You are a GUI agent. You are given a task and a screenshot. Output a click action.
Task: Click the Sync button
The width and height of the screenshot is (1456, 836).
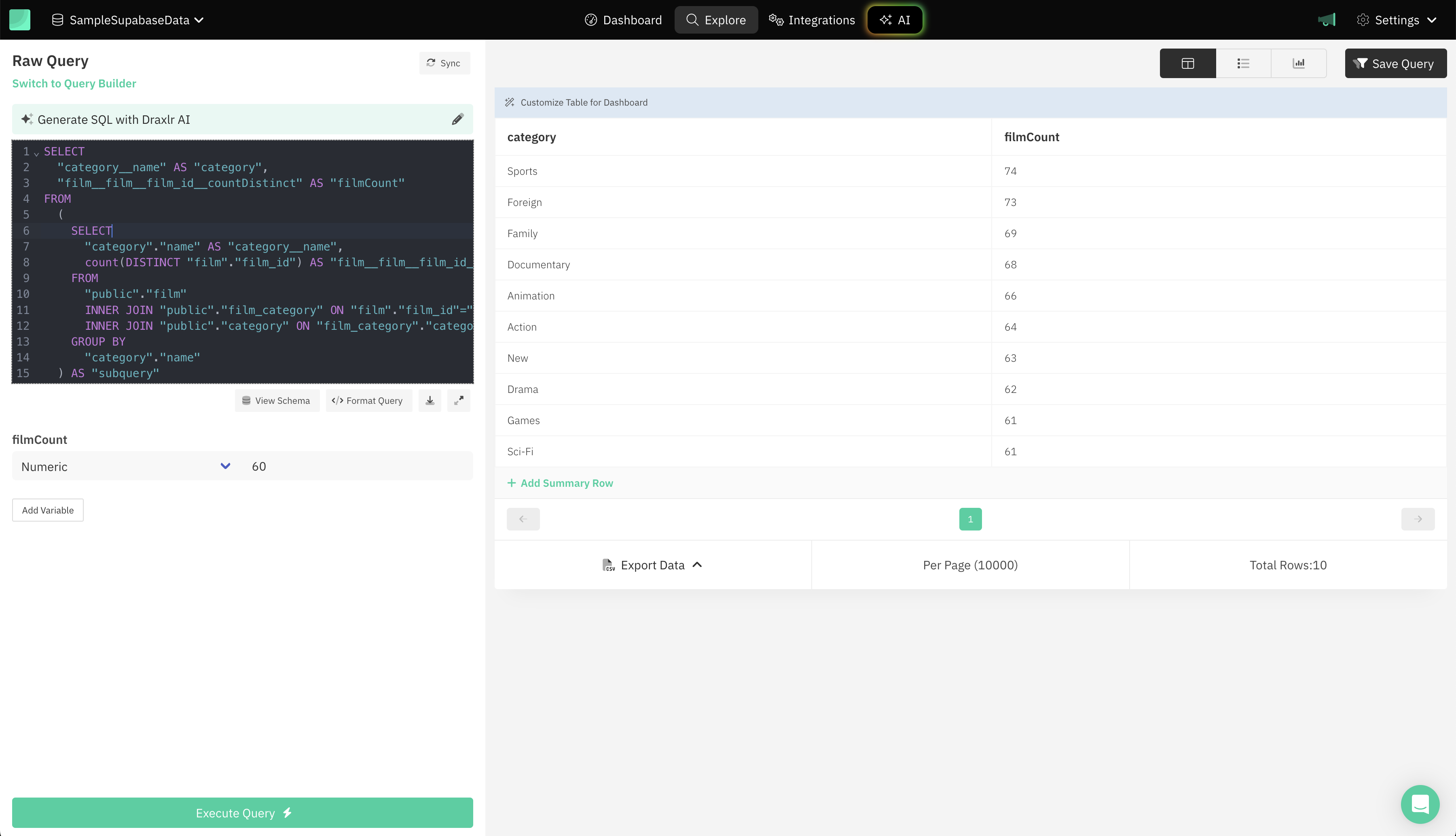click(x=444, y=63)
